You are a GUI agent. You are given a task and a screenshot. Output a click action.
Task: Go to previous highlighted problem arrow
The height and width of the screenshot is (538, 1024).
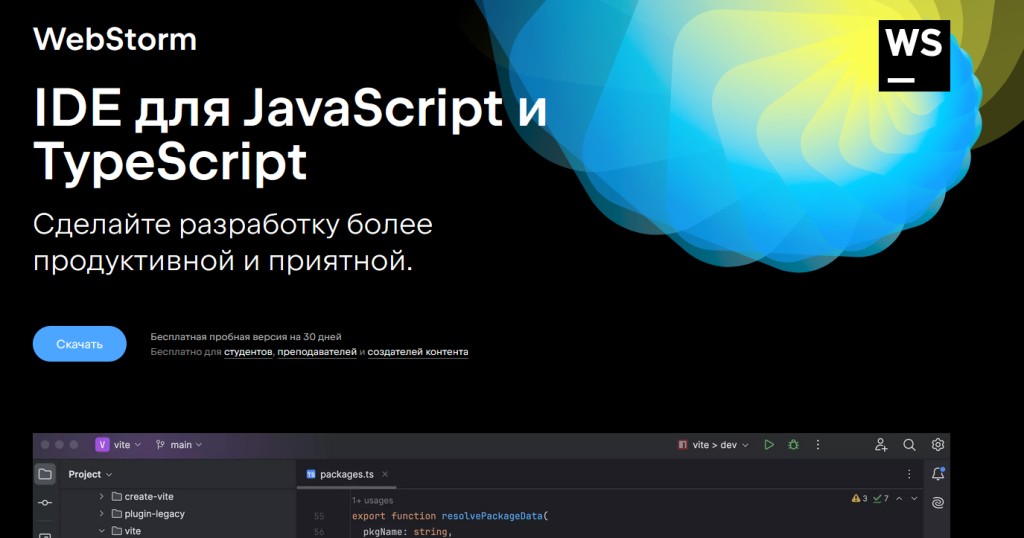899,498
